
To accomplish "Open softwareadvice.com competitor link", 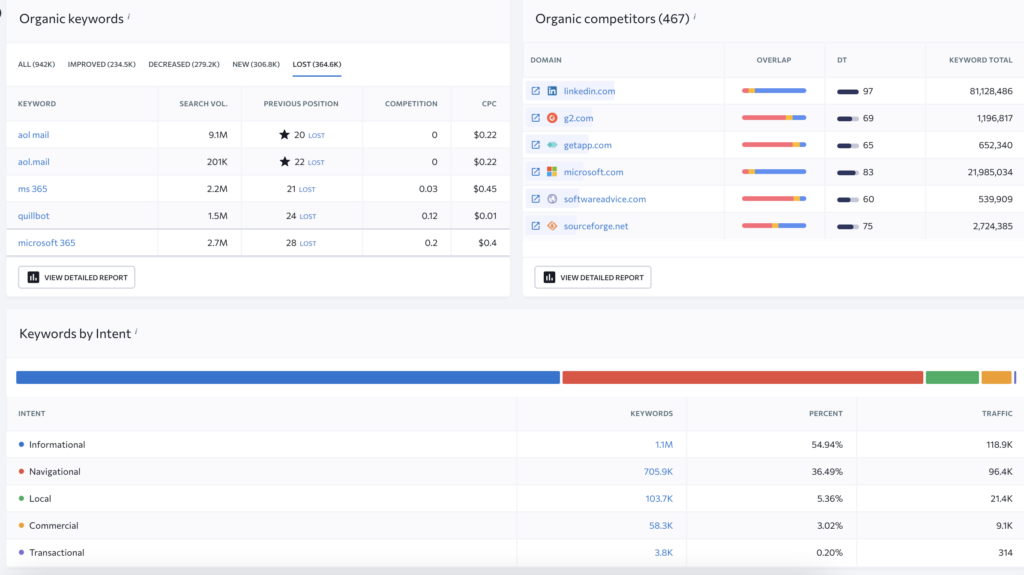I will click(605, 199).
